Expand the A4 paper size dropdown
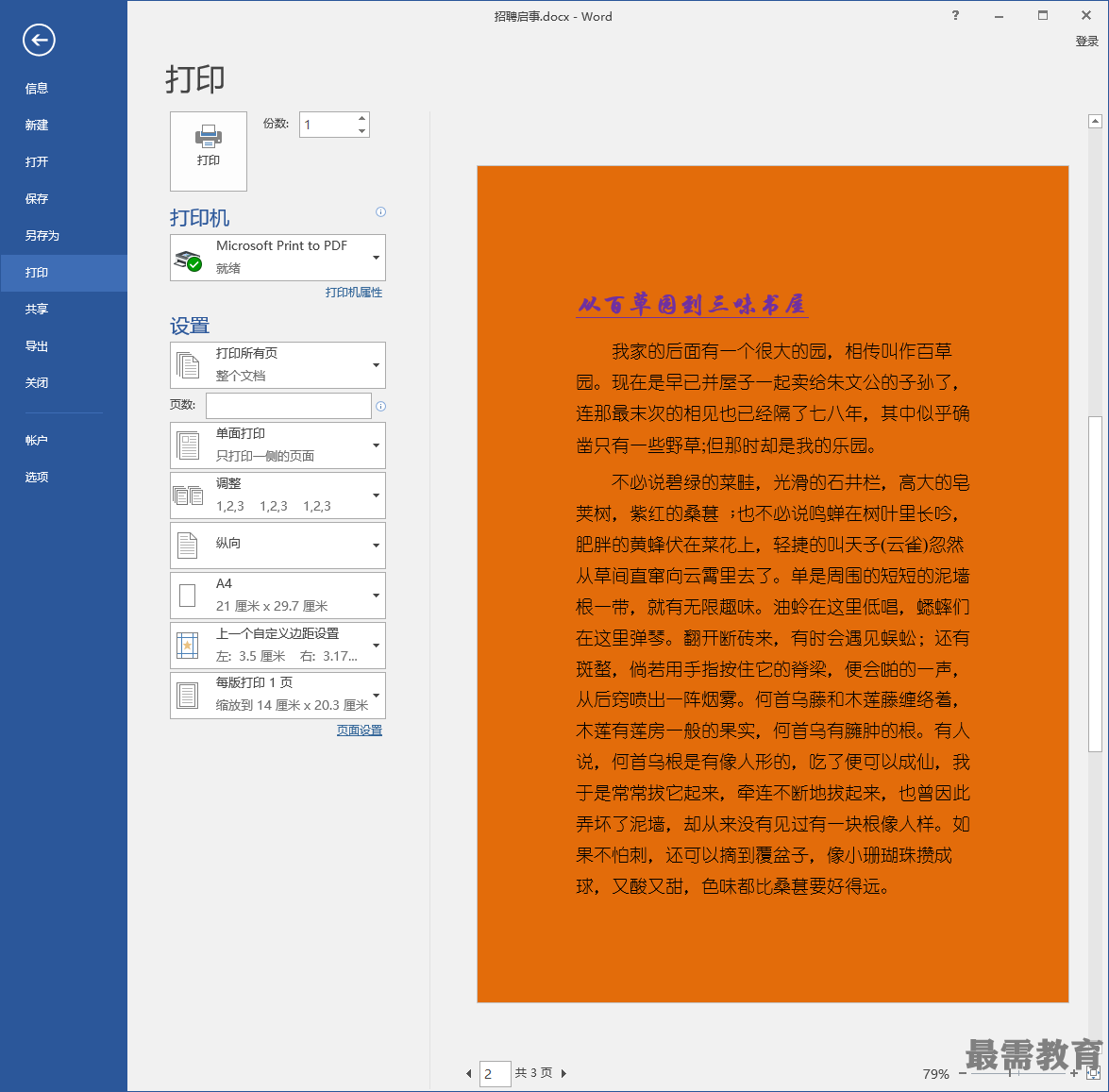Viewport: 1109px width, 1092px height. [277, 596]
